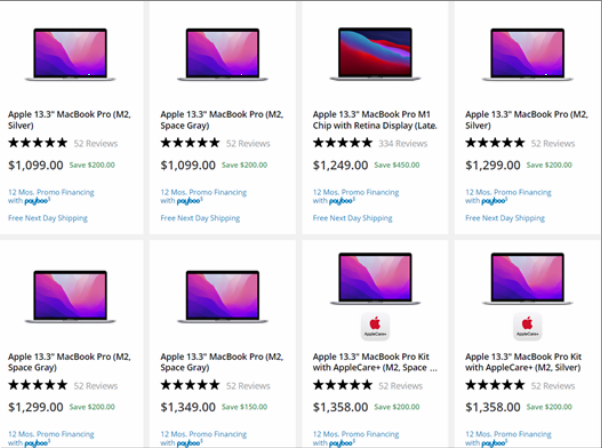Click star rating of $1,249.00 M1 MacBook
Screen dimensions: 602x448
[x=342, y=144]
